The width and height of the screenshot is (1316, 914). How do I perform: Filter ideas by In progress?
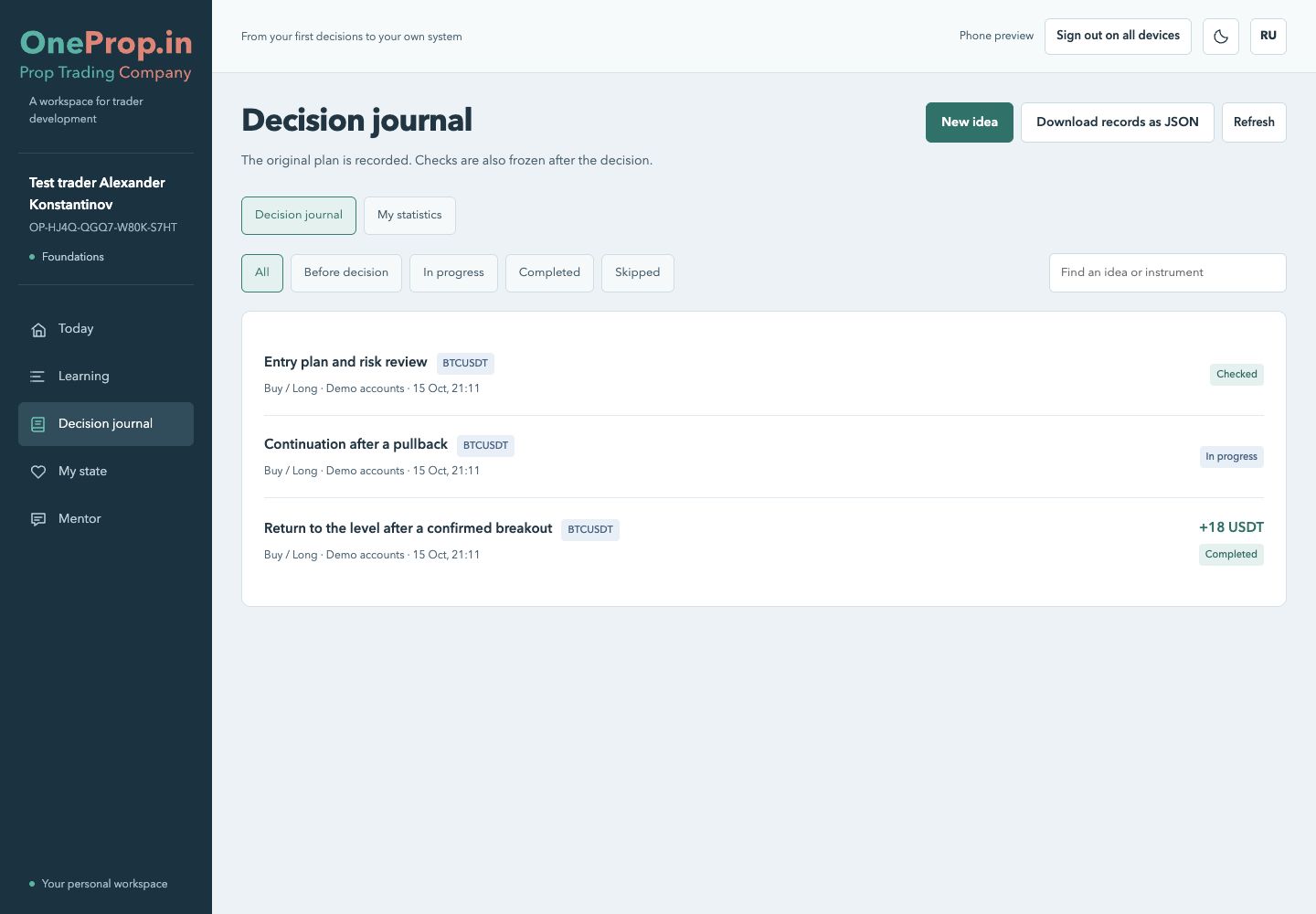coord(453,273)
